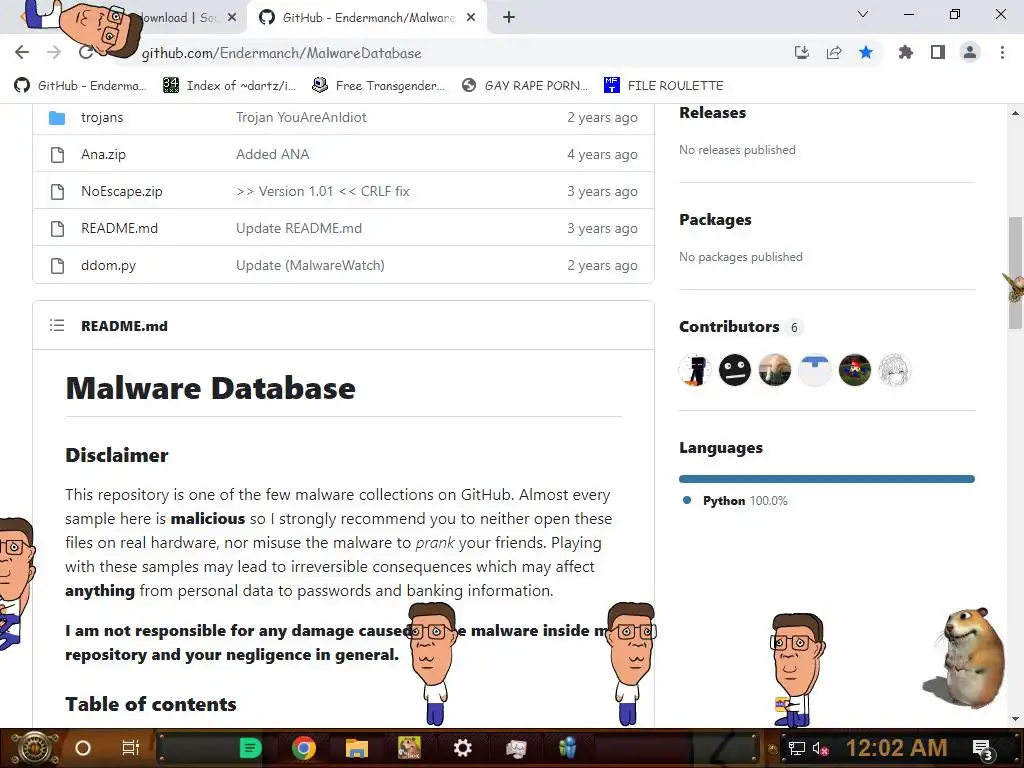Close the download tab

232,18
